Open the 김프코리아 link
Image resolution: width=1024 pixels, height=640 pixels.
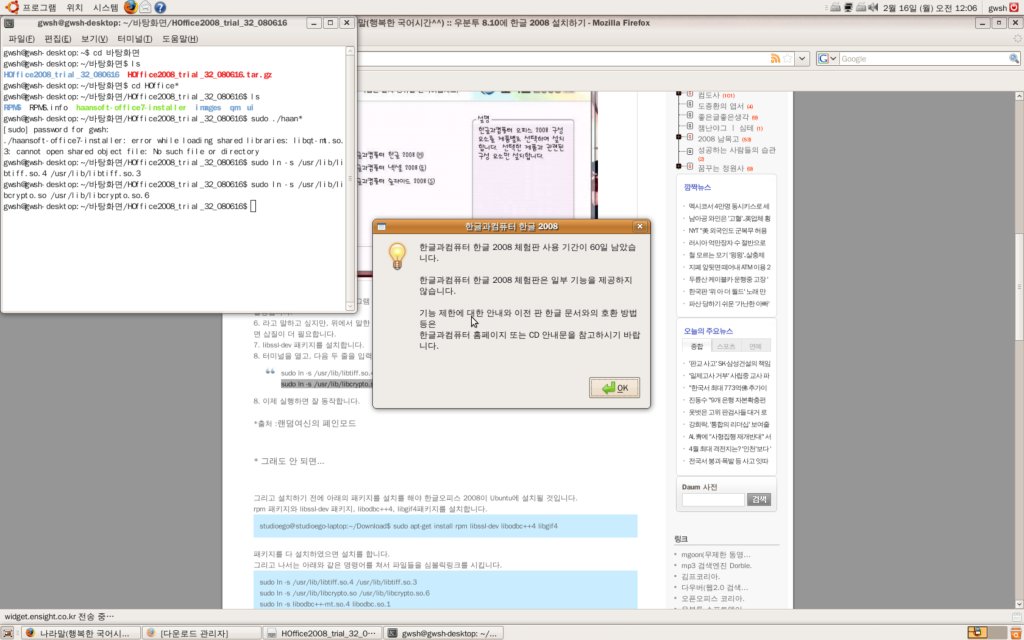700,577
